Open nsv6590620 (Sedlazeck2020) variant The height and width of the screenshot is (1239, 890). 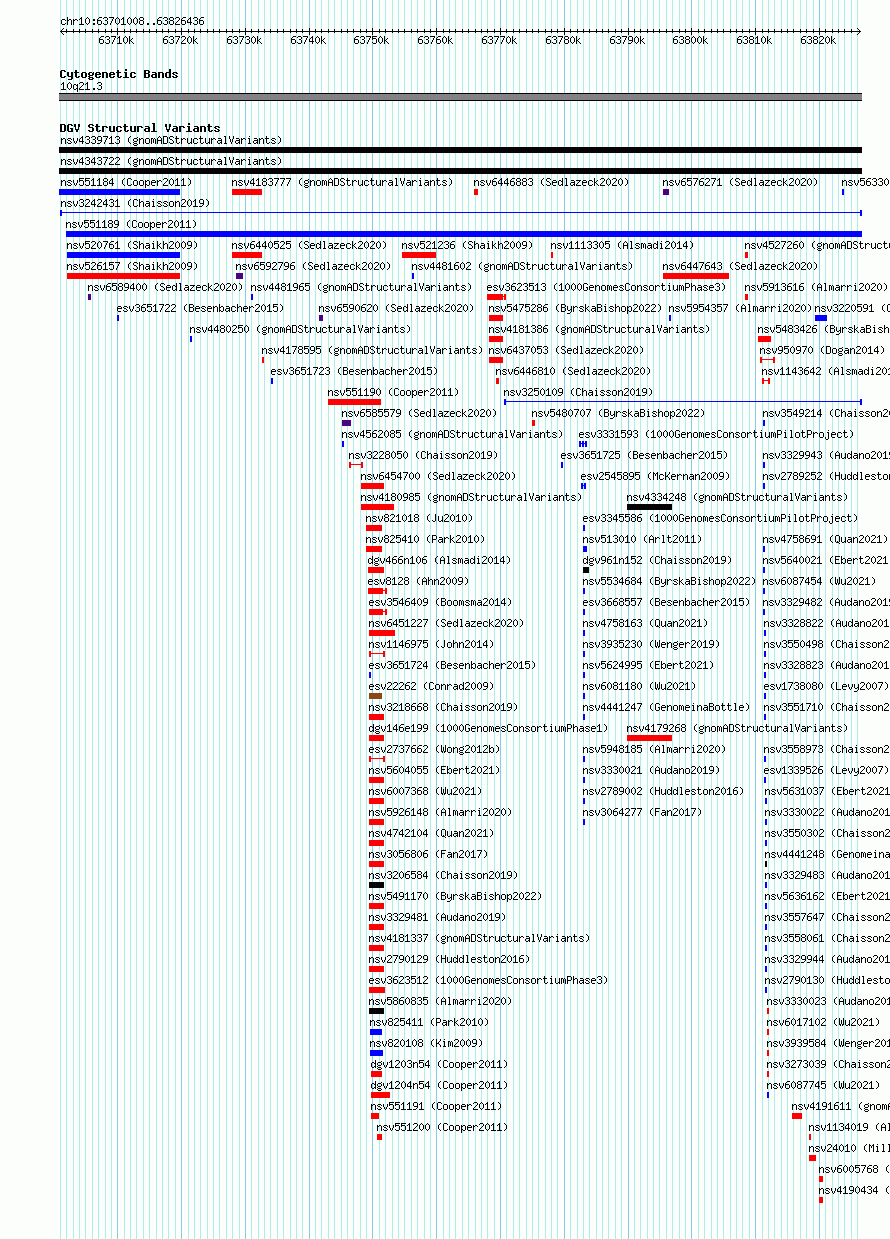[x=396, y=308]
